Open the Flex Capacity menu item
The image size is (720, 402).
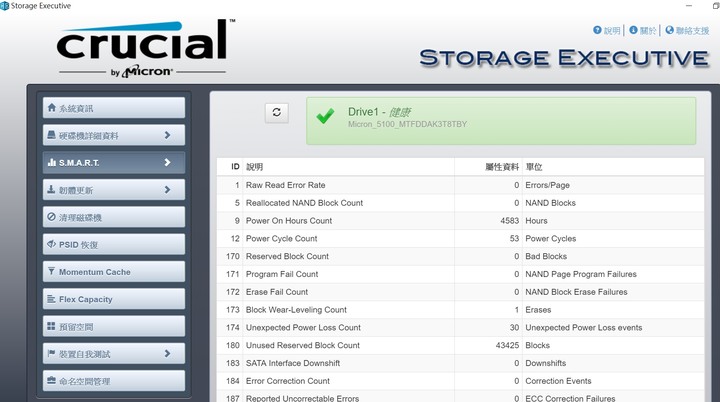click(114, 299)
